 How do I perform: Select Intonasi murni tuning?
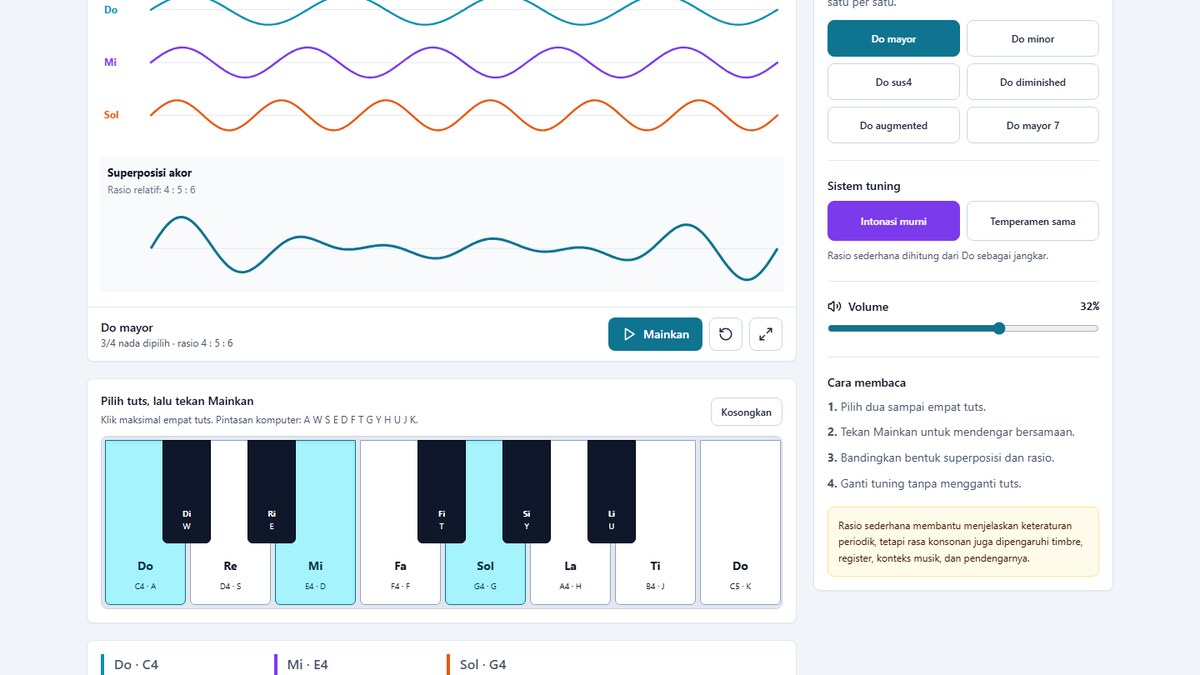pyautogui.click(x=893, y=221)
